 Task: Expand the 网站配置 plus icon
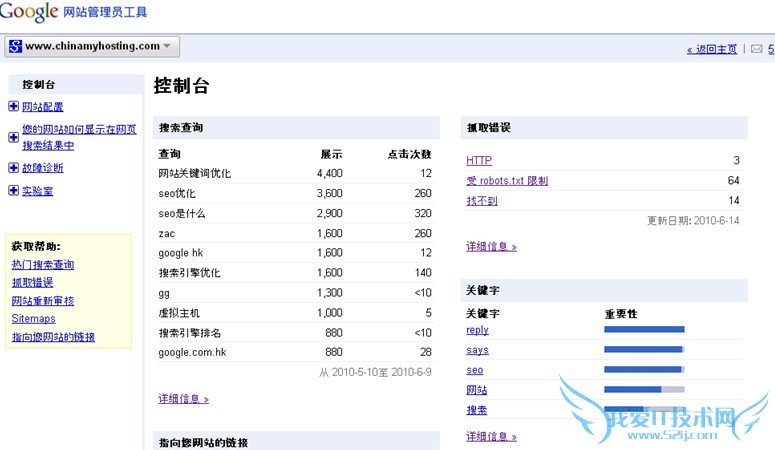tap(13, 107)
